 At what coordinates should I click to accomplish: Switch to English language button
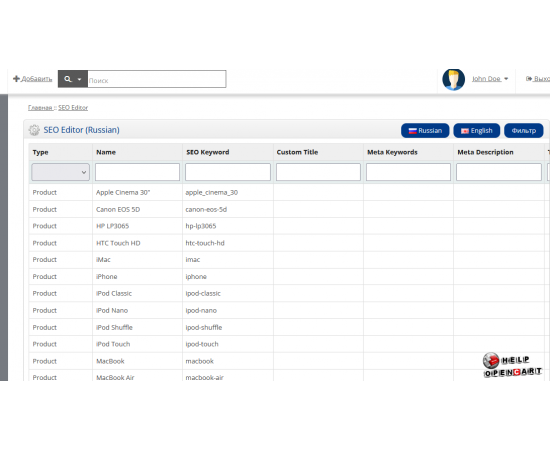[477, 131]
